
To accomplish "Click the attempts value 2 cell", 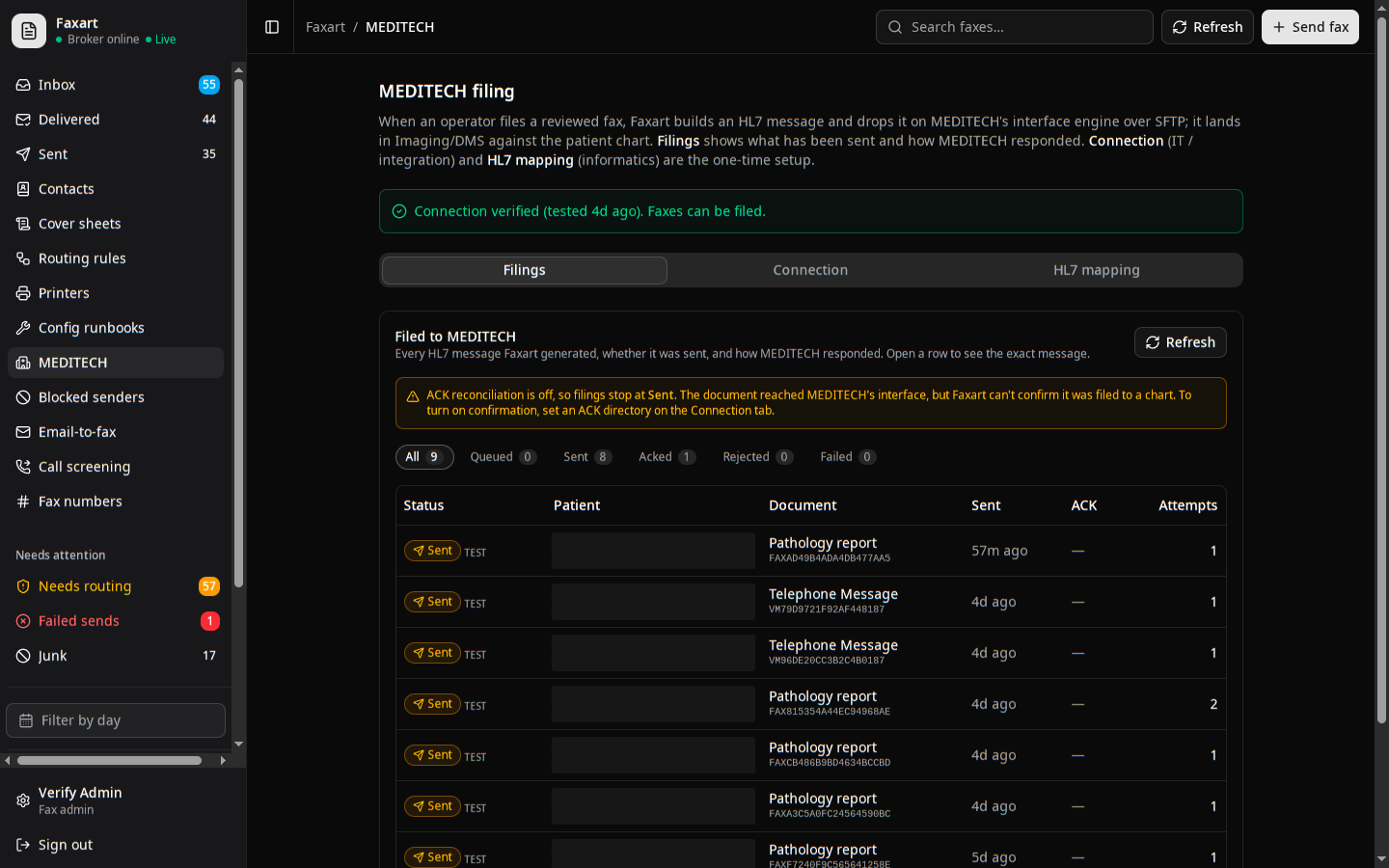I will (1213, 704).
